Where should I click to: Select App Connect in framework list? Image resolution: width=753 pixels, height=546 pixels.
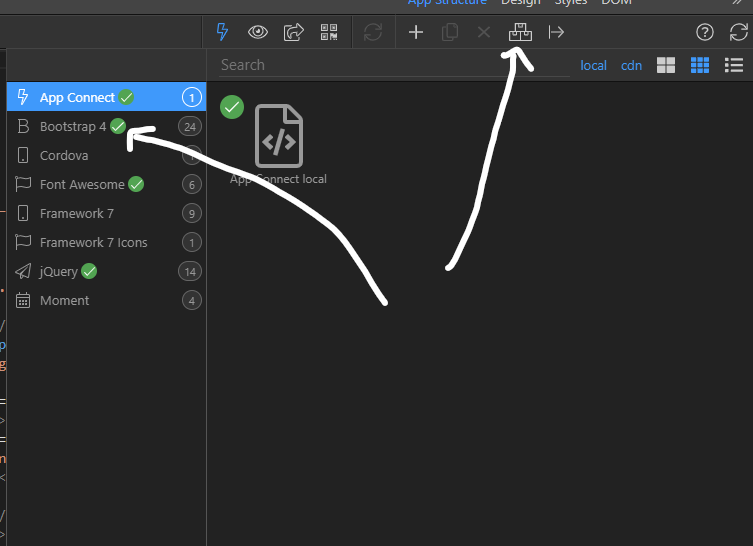[107, 97]
